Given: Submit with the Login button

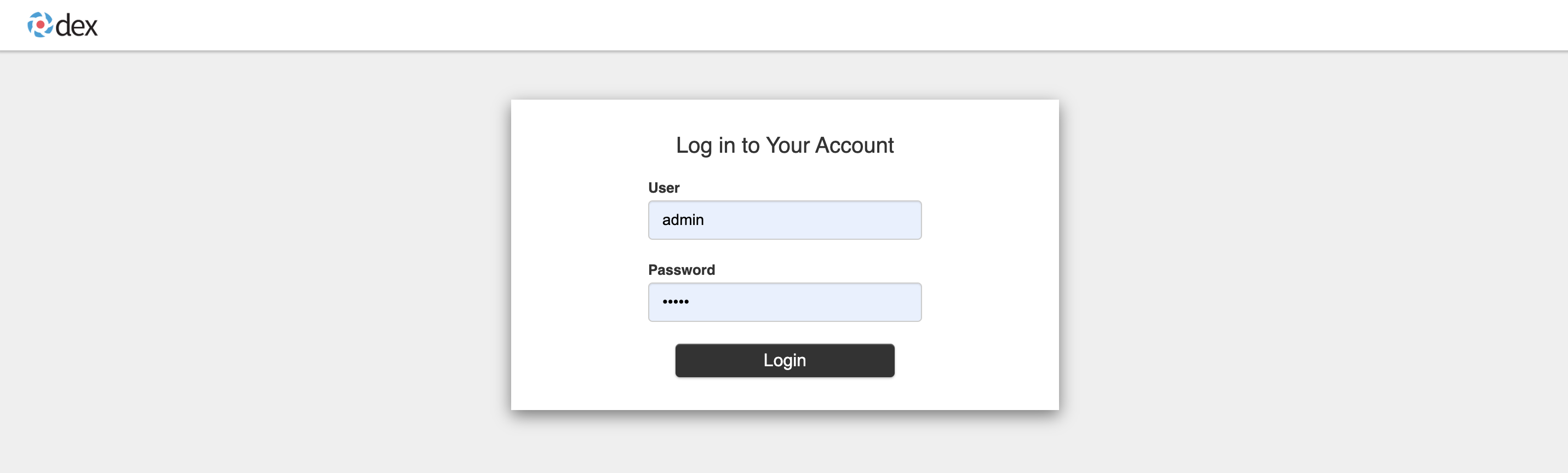Looking at the screenshot, I should [785, 361].
